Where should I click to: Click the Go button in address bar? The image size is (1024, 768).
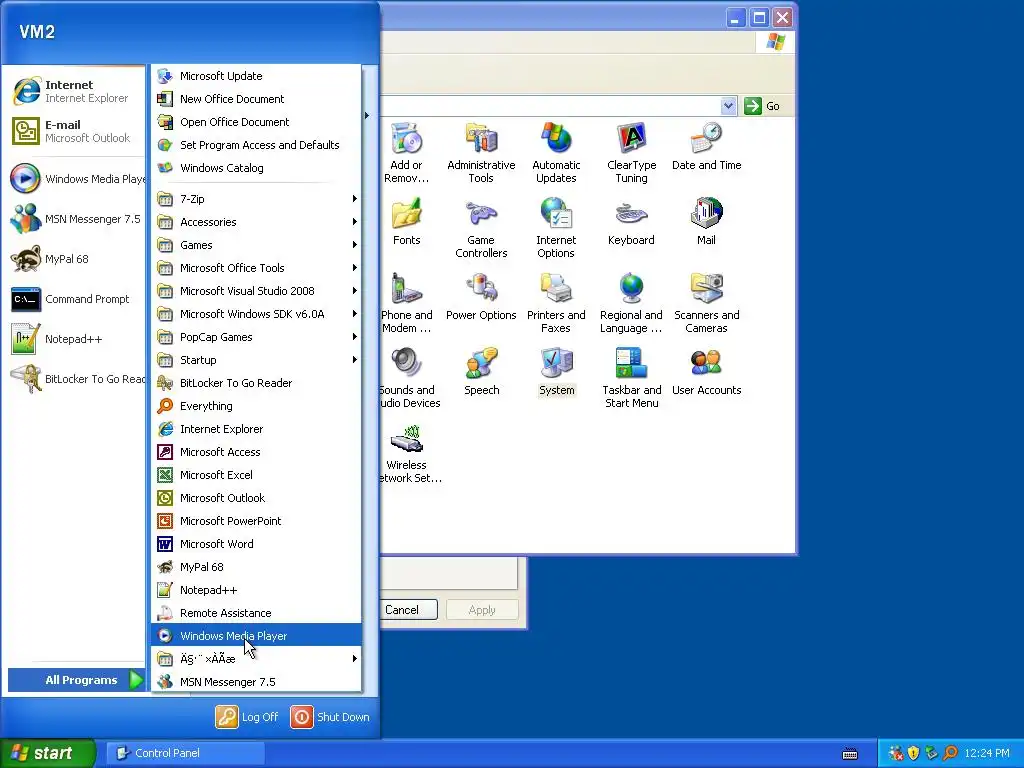click(762, 106)
